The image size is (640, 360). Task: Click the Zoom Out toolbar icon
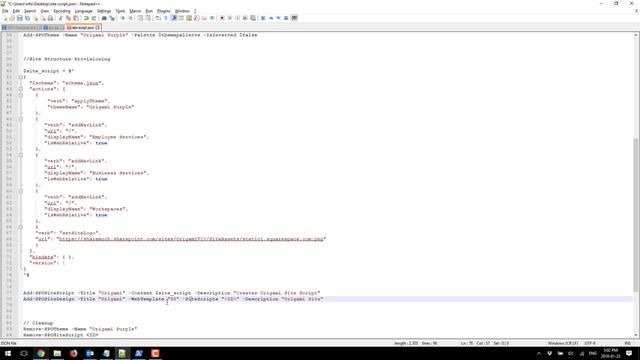tap(130, 18)
